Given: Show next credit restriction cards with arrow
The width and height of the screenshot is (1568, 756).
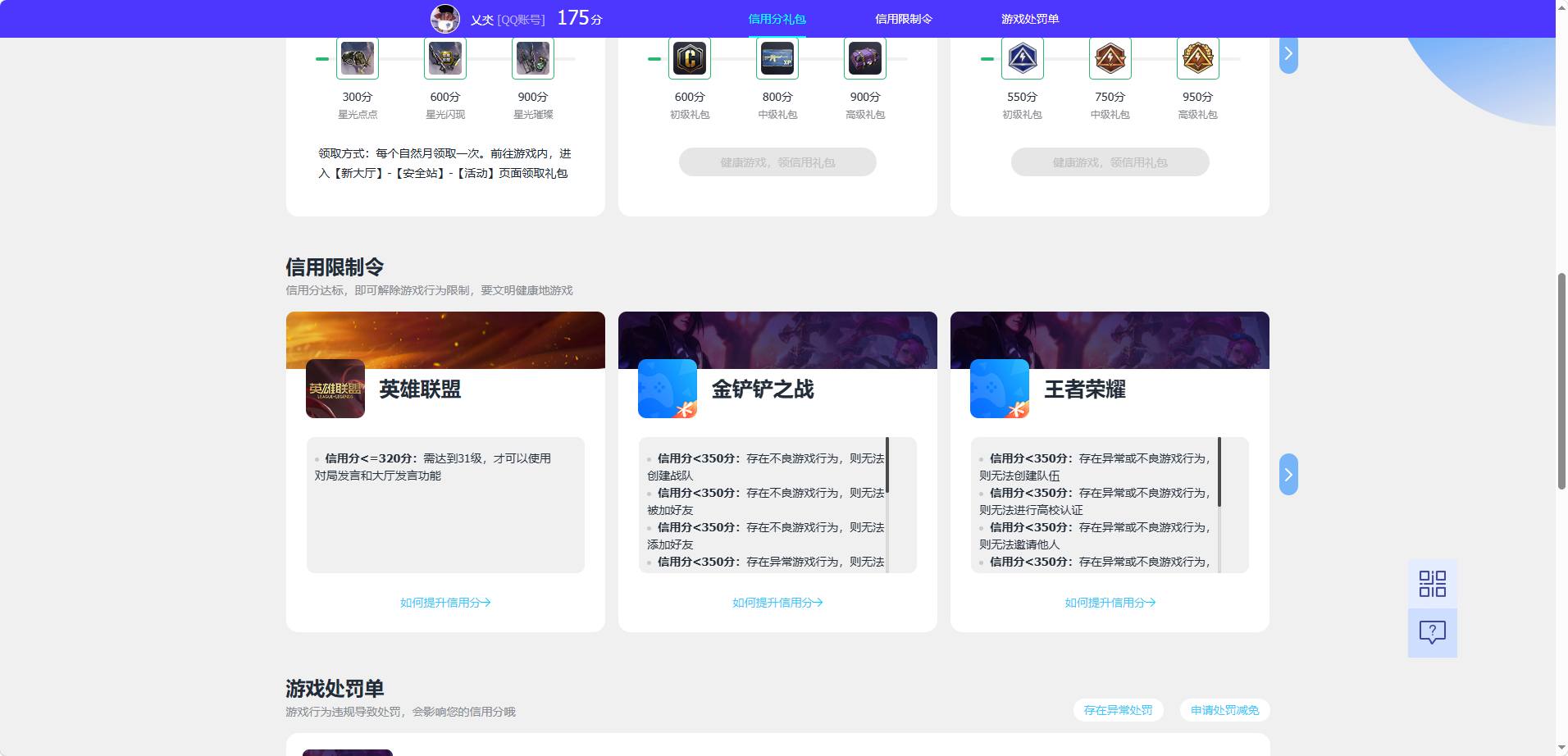Looking at the screenshot, I should 1288,475.
